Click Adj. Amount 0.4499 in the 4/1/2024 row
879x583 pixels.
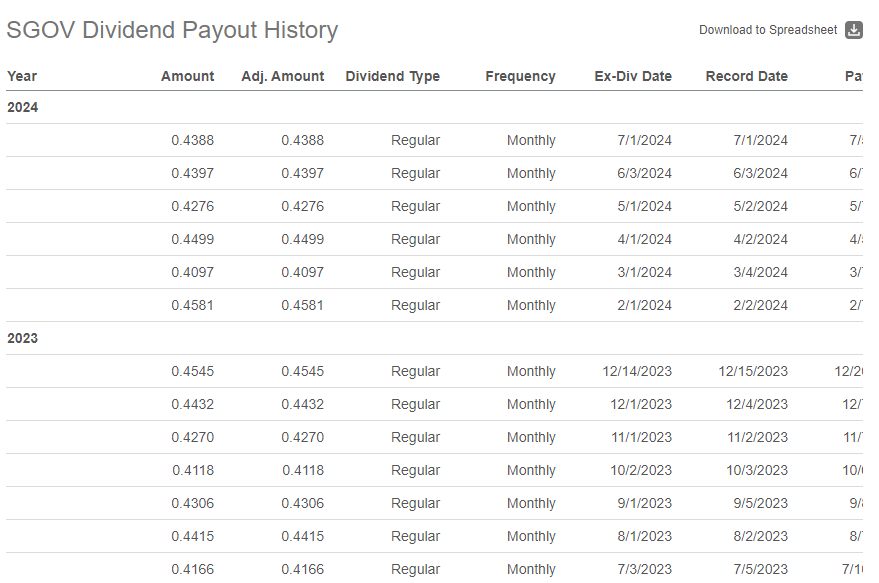[x=302, y=239]
